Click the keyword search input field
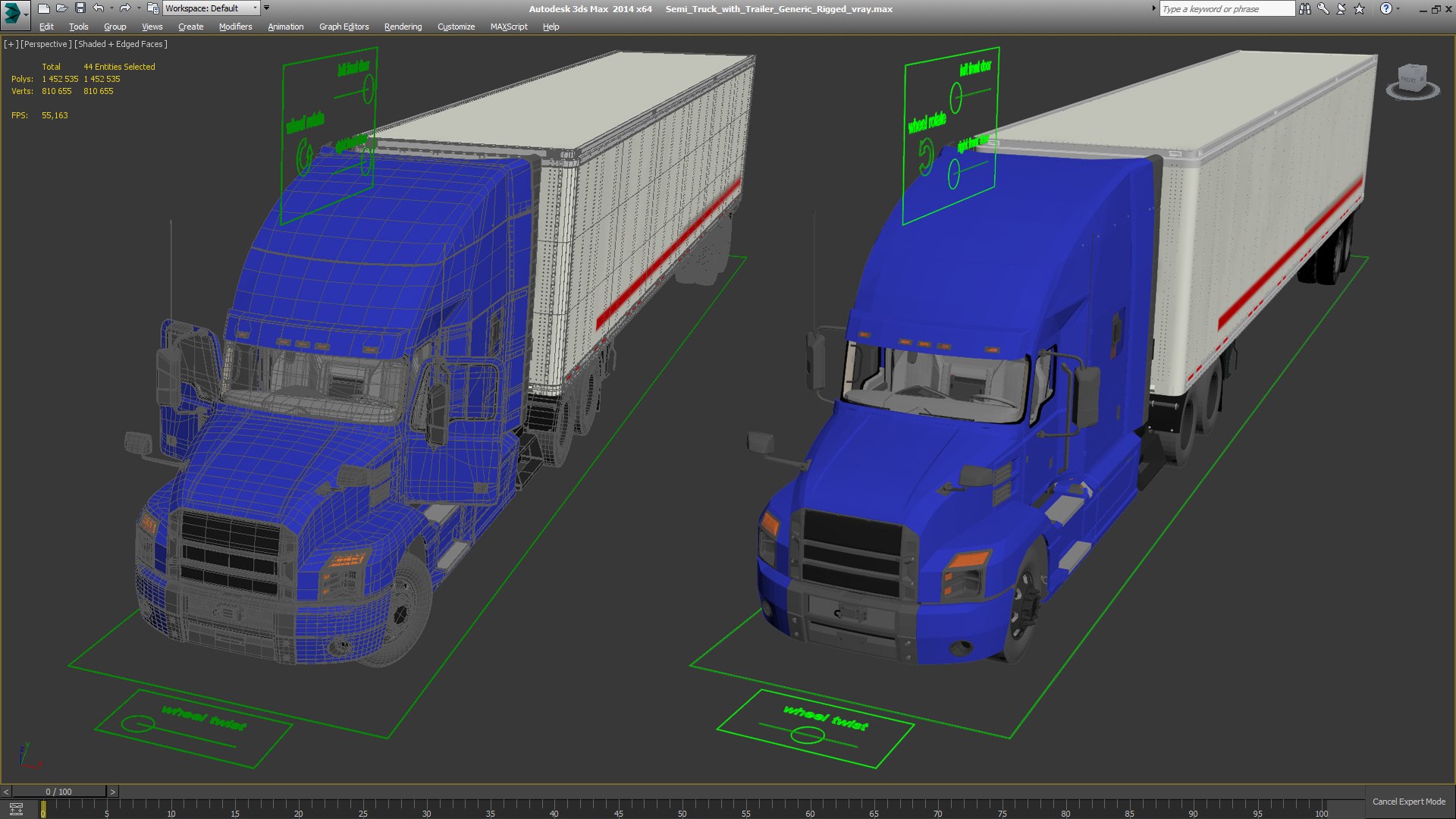1456x819 pixels. point(1227,8)
